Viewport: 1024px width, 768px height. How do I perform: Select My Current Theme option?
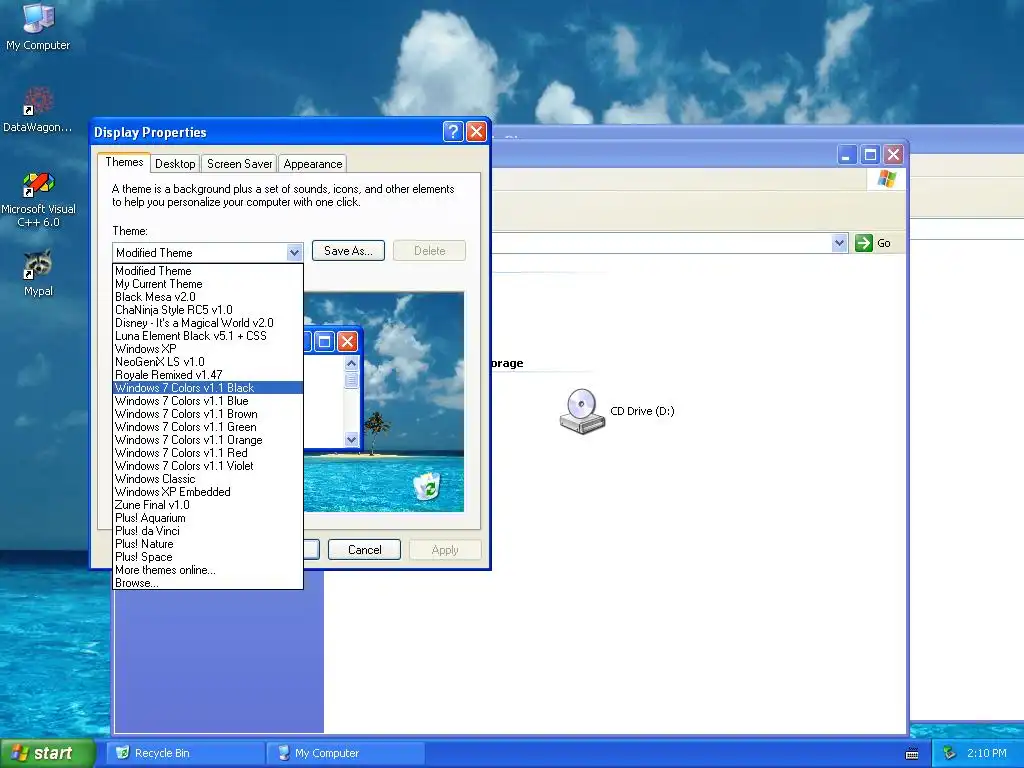point(208,284)
